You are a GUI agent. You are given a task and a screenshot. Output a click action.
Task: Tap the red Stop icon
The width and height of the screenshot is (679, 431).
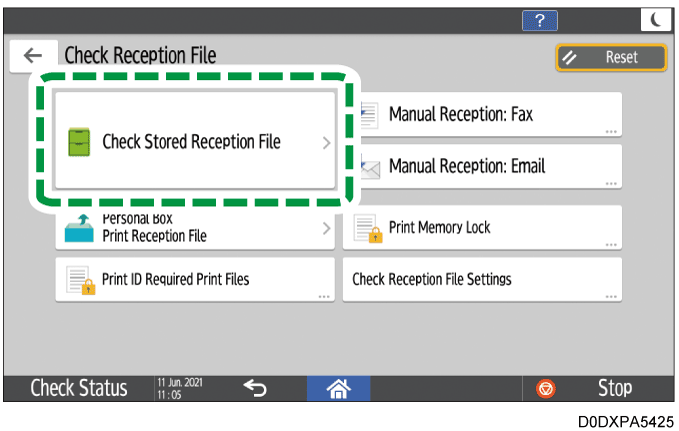547,388
